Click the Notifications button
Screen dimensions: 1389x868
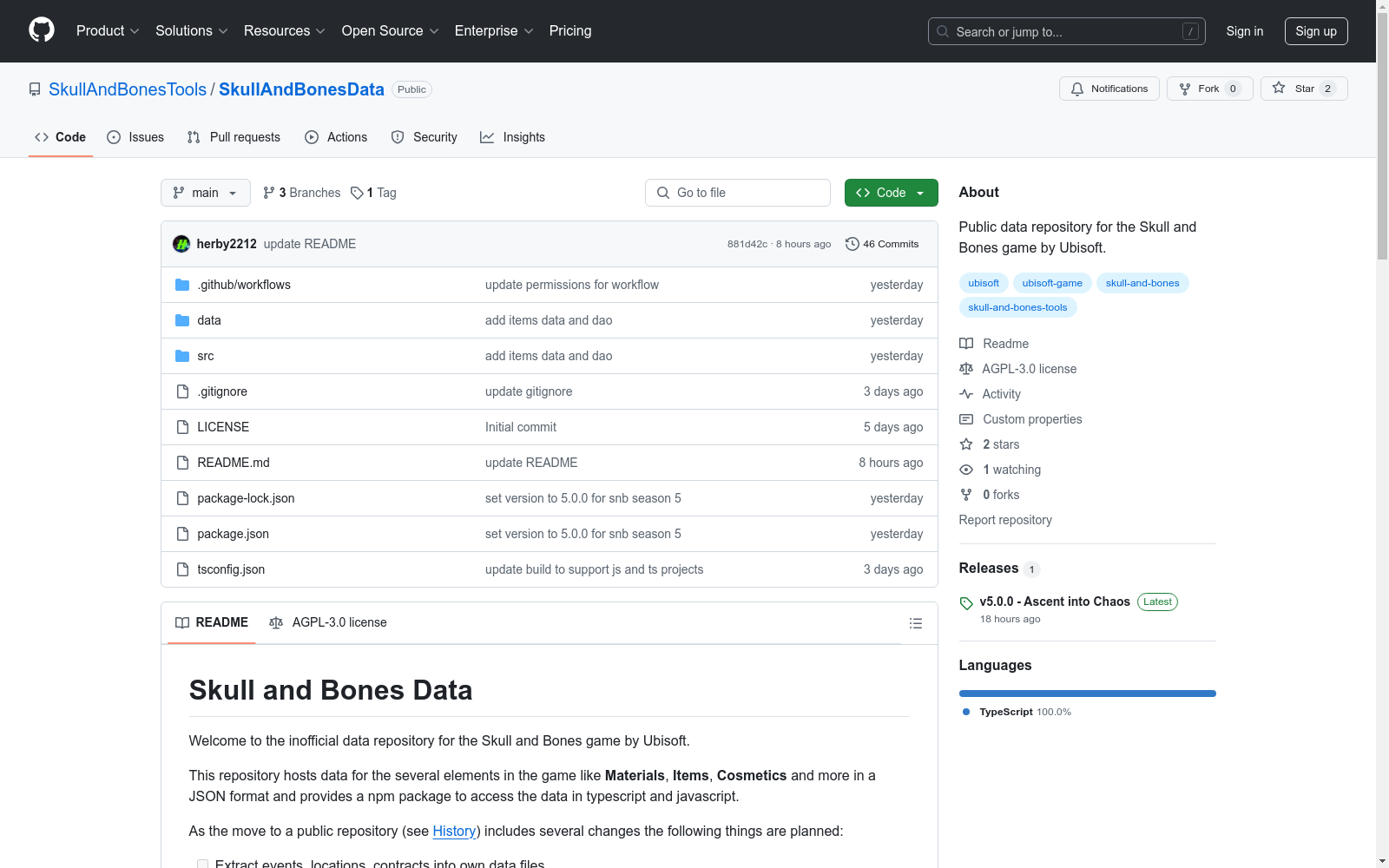[1109, 89]
